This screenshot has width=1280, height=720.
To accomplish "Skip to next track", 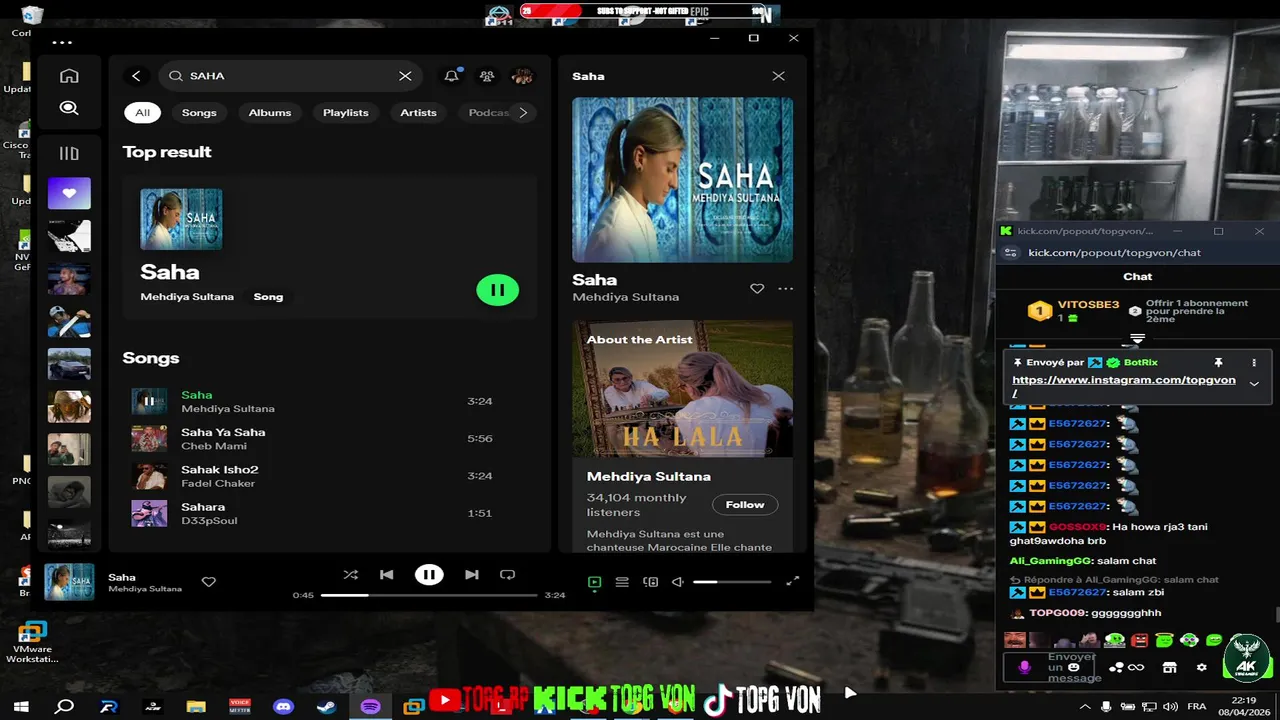I will tap(471, 575).
